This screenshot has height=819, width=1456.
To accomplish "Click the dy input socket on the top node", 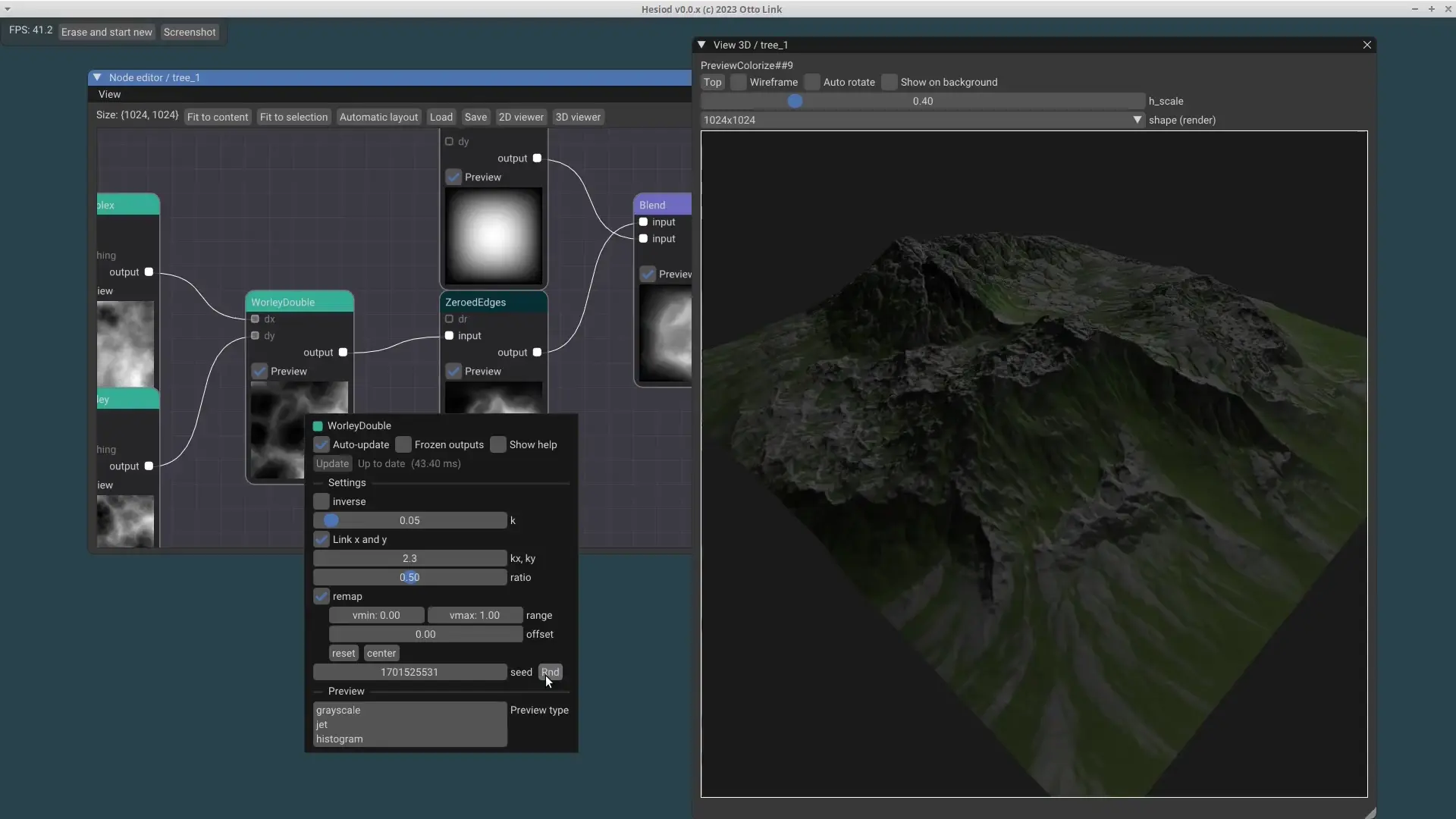I will click(x=448, y=141).
